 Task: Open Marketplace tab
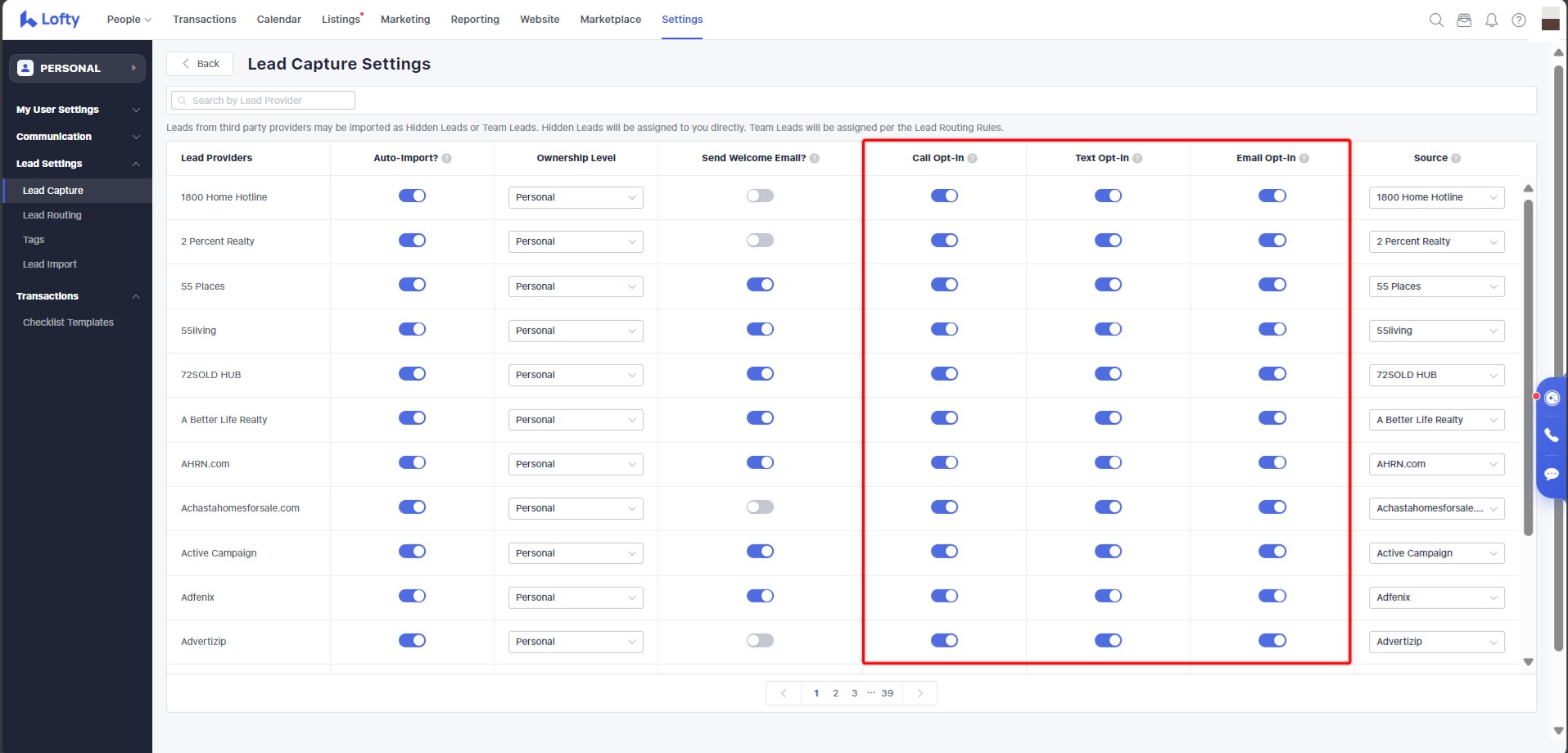pyautogui.click(x=611, y=20)
